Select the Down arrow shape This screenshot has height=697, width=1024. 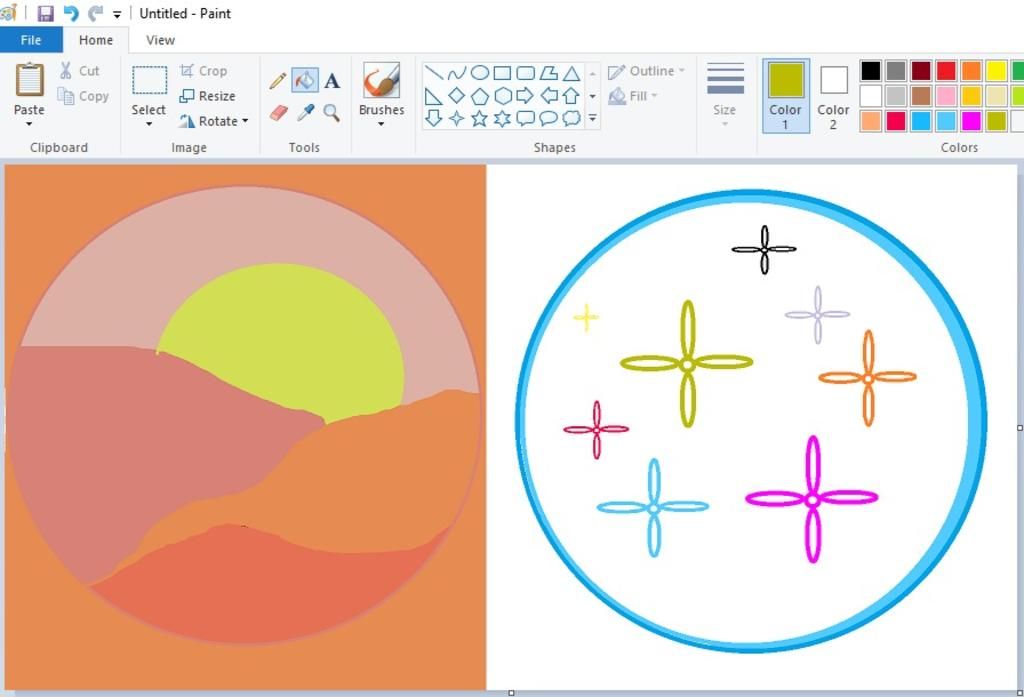(x=434, y=118)
